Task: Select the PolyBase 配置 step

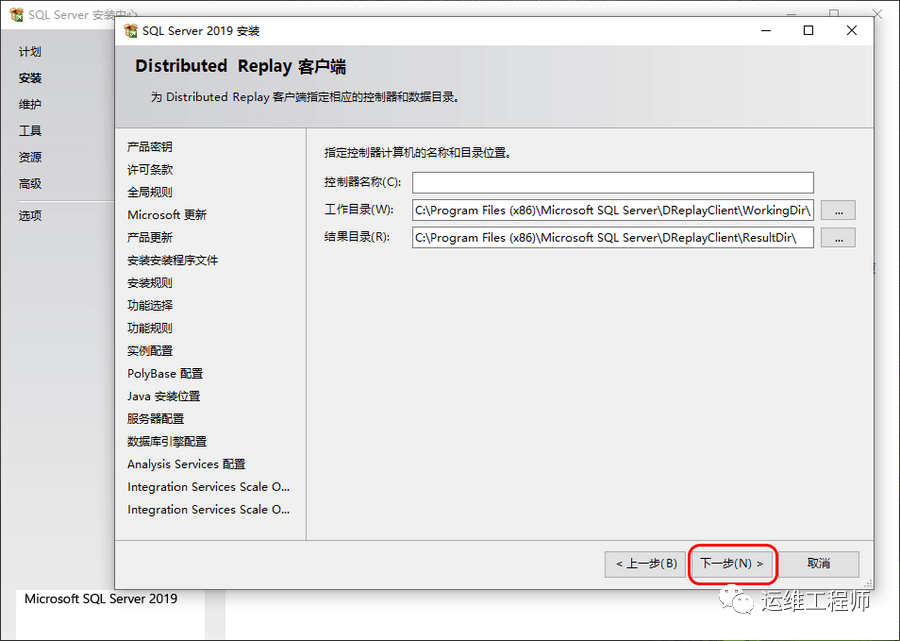Action: pos(165,374)
